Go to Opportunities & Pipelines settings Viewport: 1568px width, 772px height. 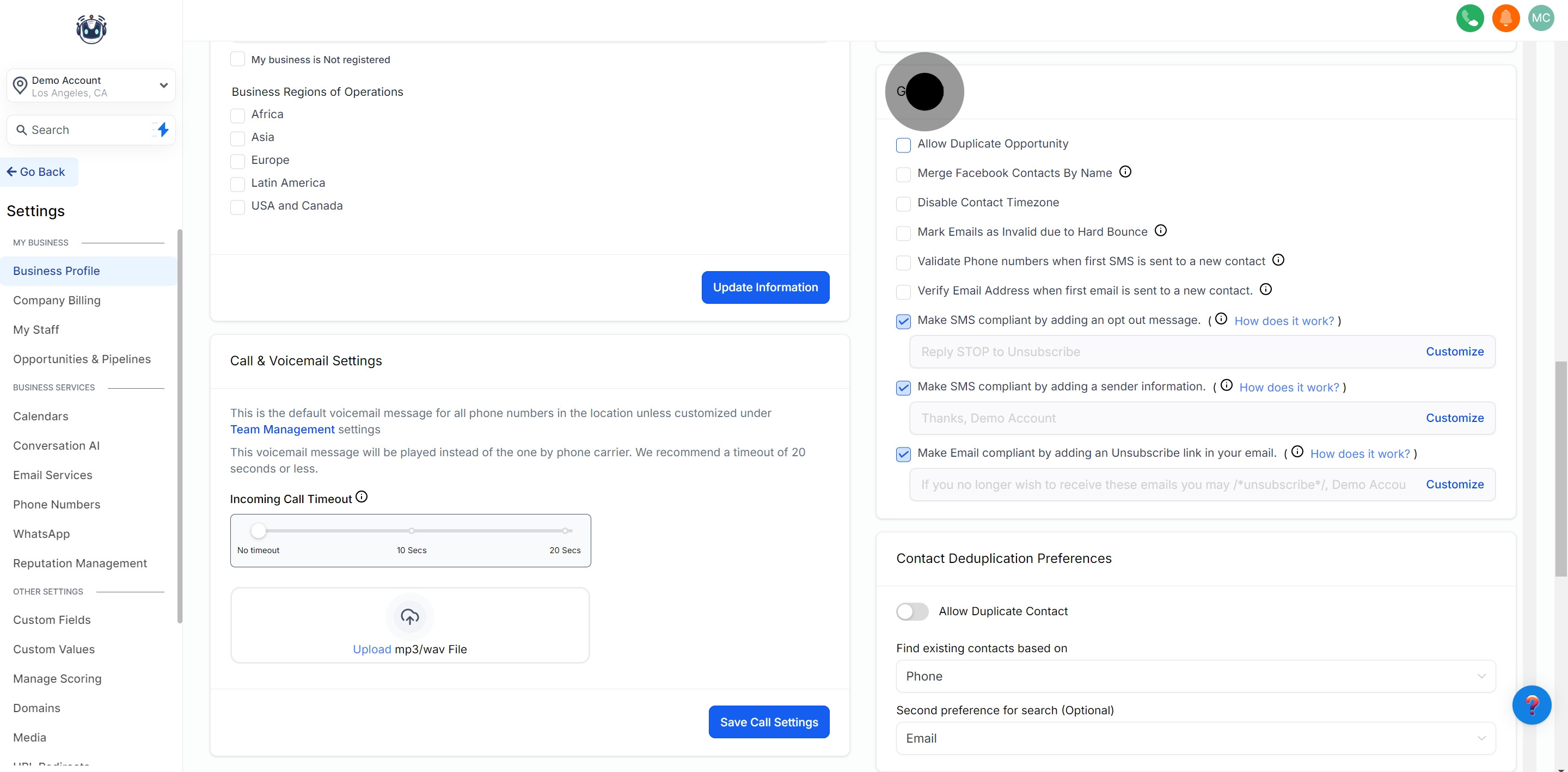(82, 359)
